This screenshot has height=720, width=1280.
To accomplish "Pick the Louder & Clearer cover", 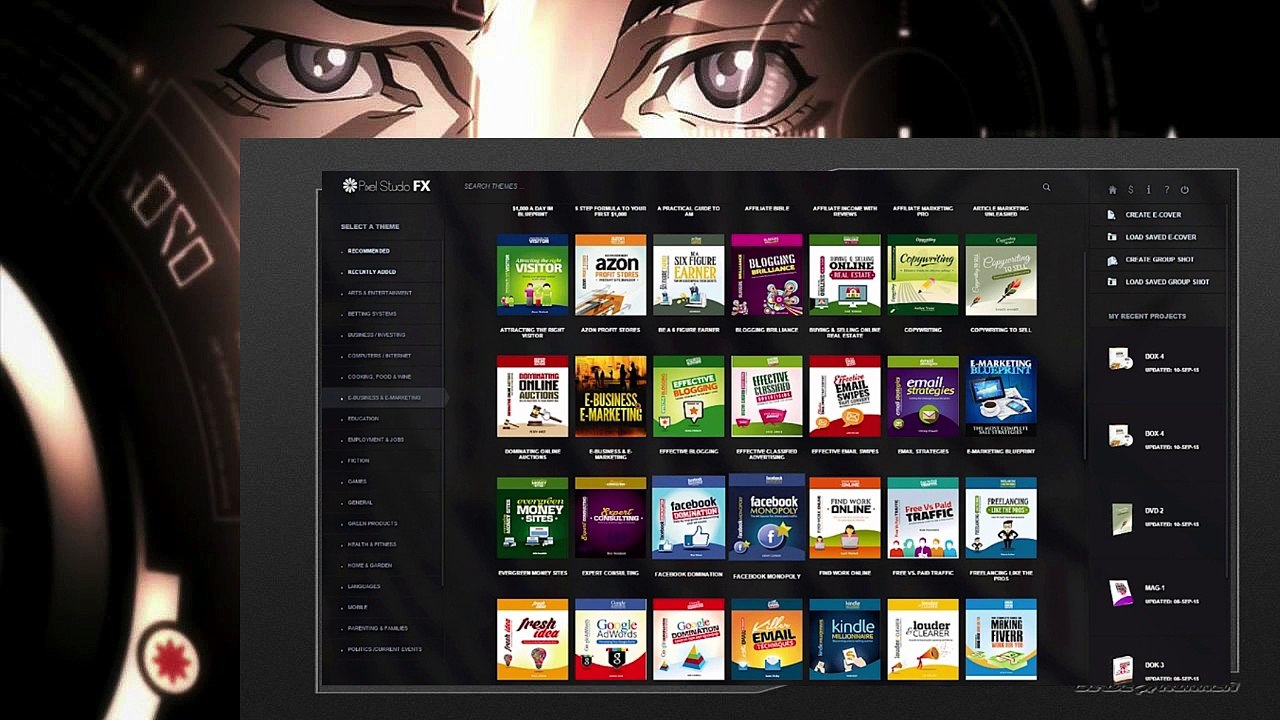I will (923, 640).
